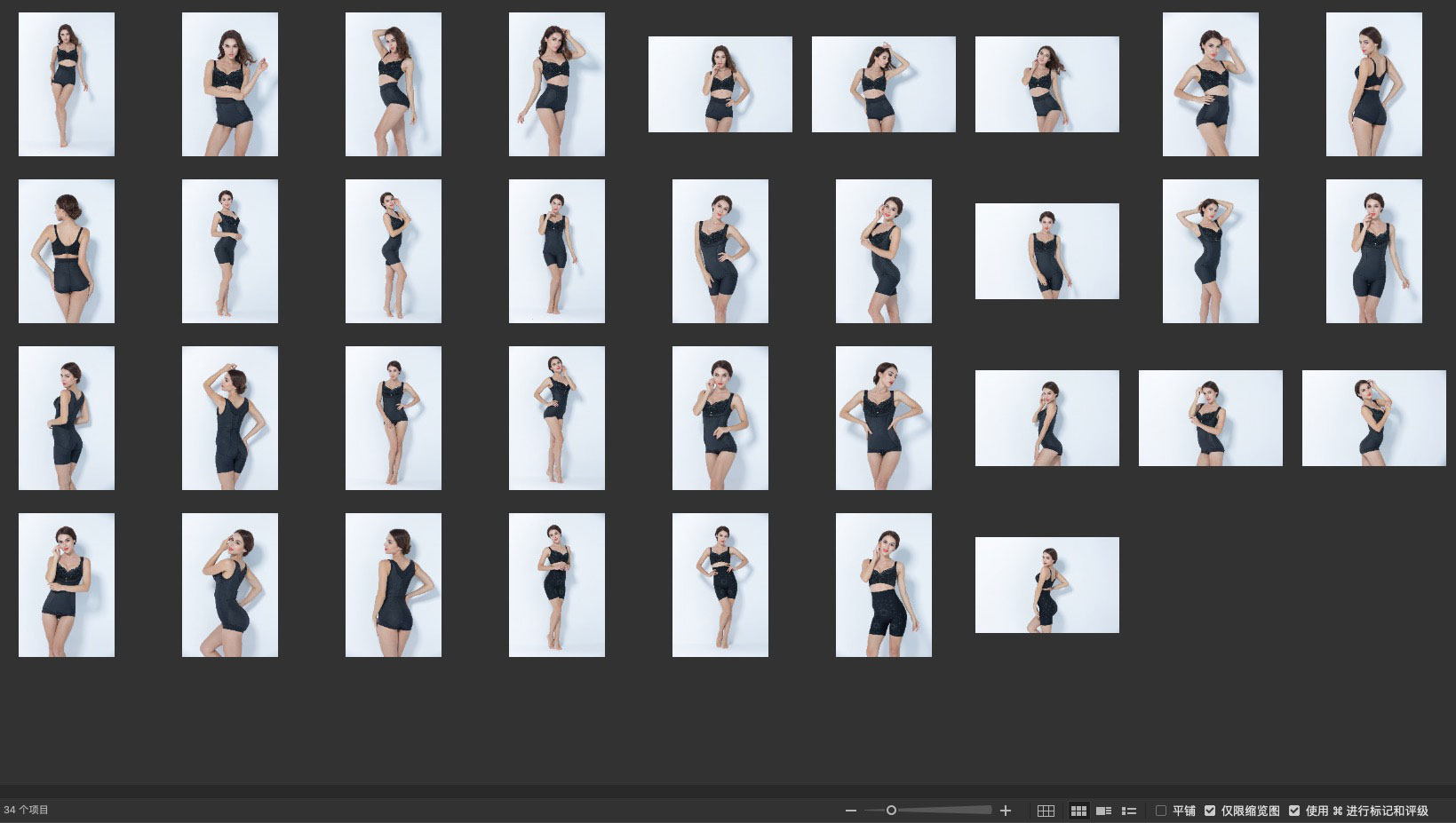Select the last landscape thumbnail in third row
This screenshot has width=1456, height=823.
coord(1373,418)
